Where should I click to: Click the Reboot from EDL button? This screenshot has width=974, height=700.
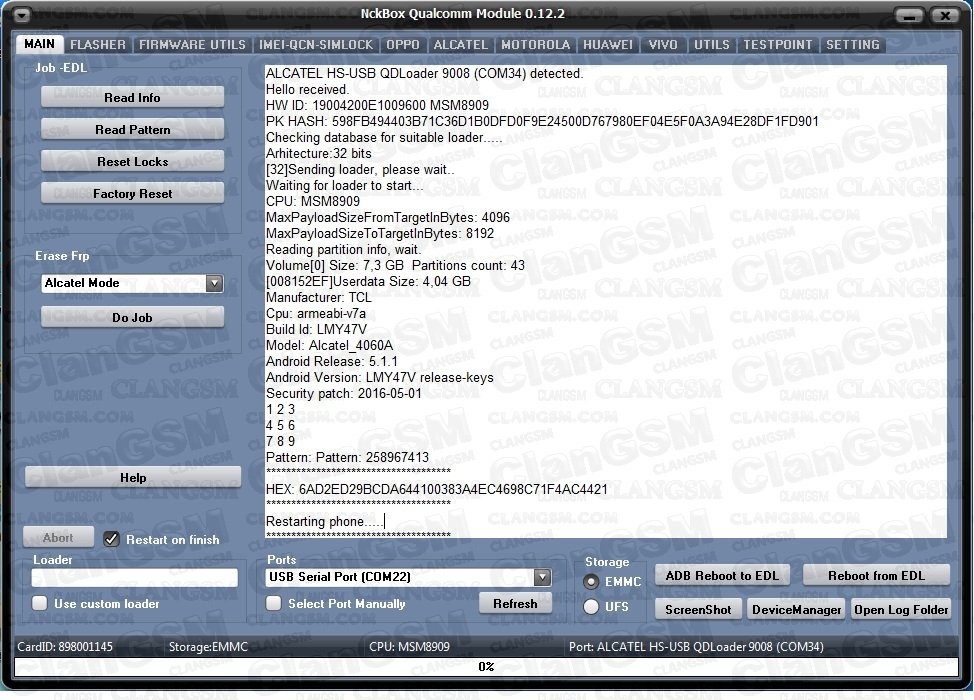point(876,576)
